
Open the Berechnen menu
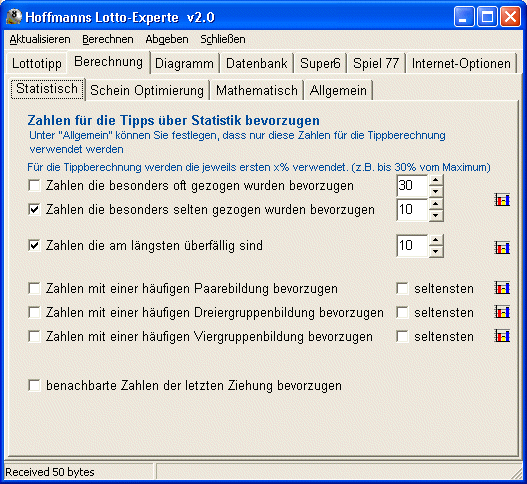pyautogui.click(x=108, y=39)
